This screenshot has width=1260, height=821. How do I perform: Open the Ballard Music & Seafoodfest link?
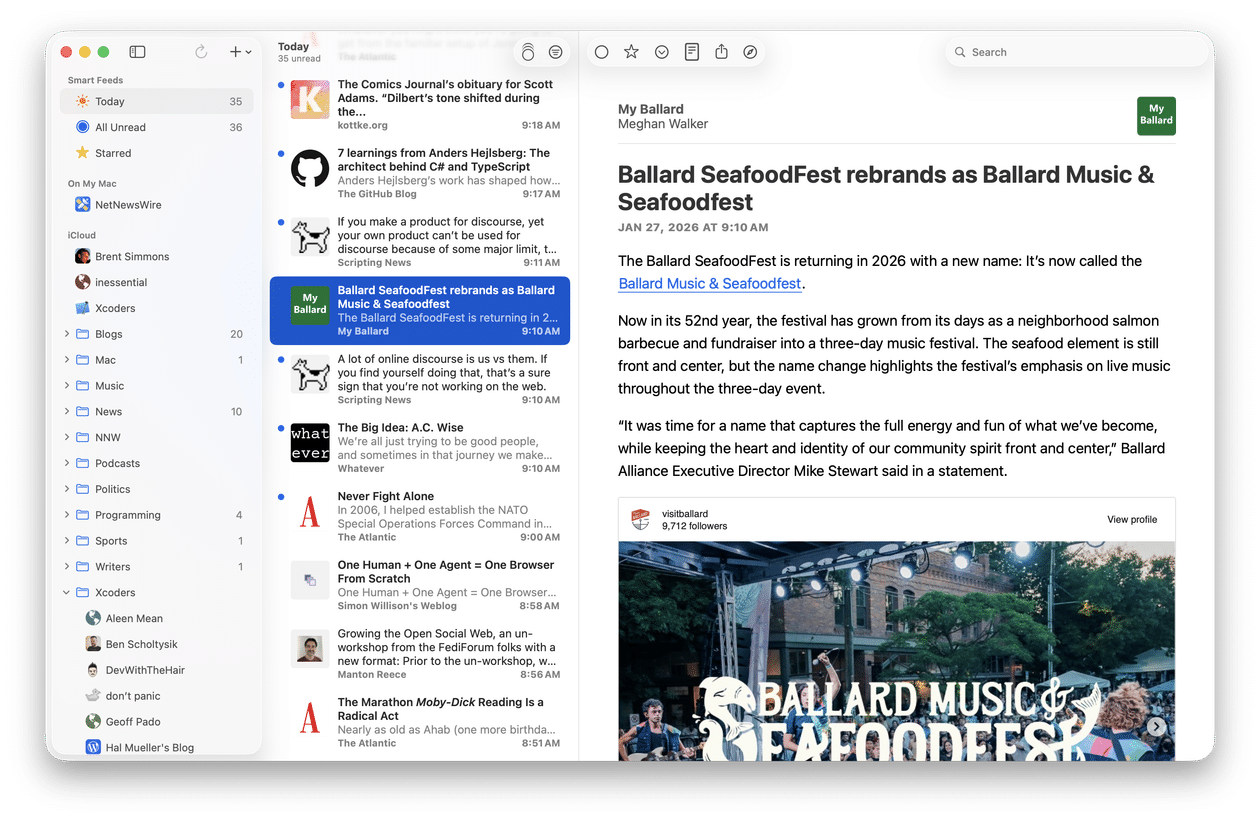(710, 284)
